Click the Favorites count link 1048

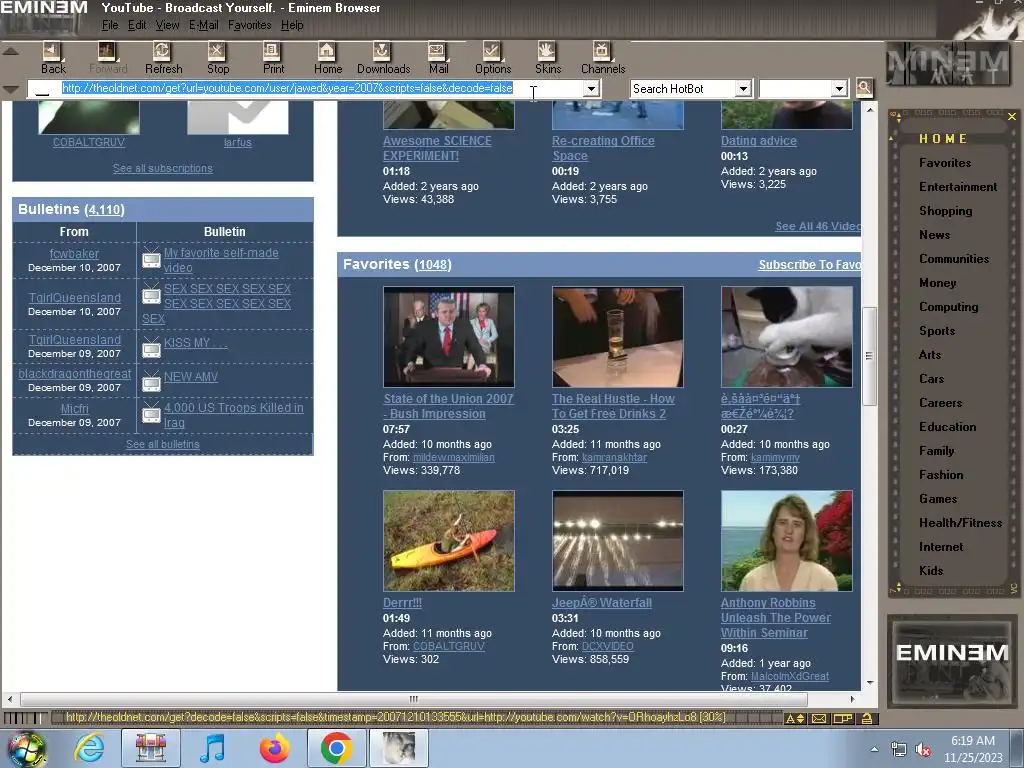pyautogui.click(x=433, y=264)
